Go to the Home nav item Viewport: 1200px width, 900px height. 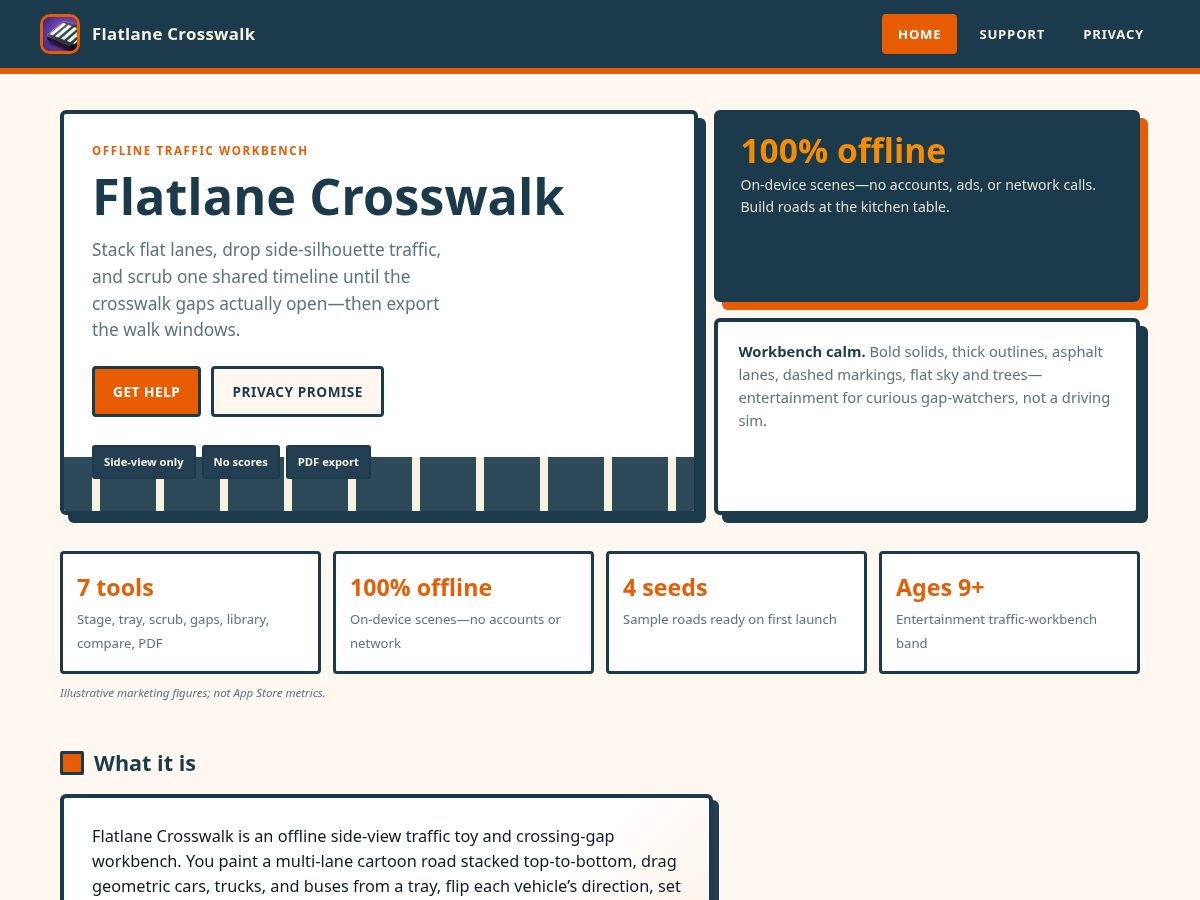pos(919,34)
